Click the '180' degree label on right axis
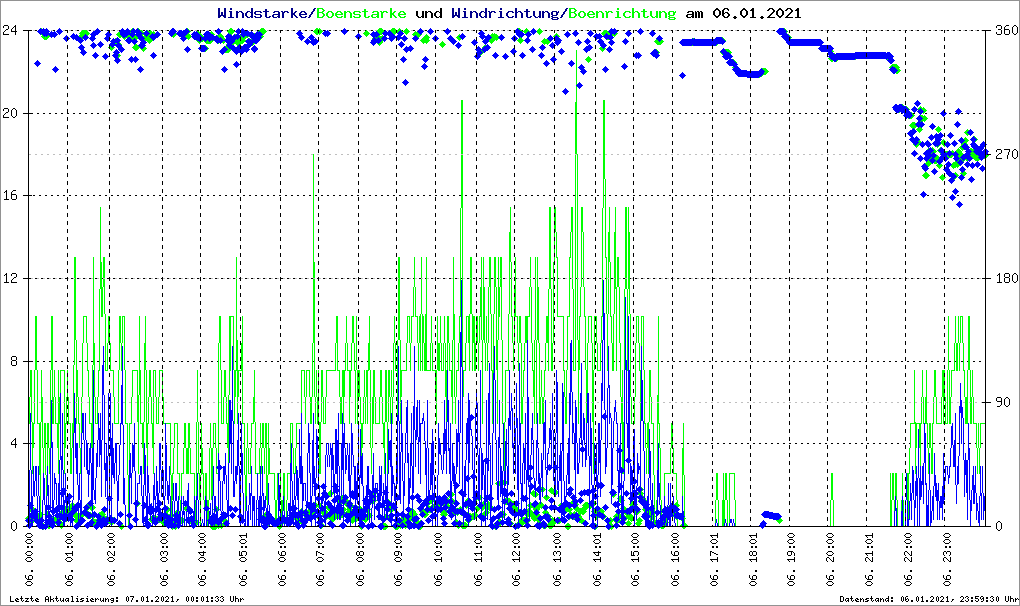Viewport: 1020px width, 606px height. point(1005,278)
